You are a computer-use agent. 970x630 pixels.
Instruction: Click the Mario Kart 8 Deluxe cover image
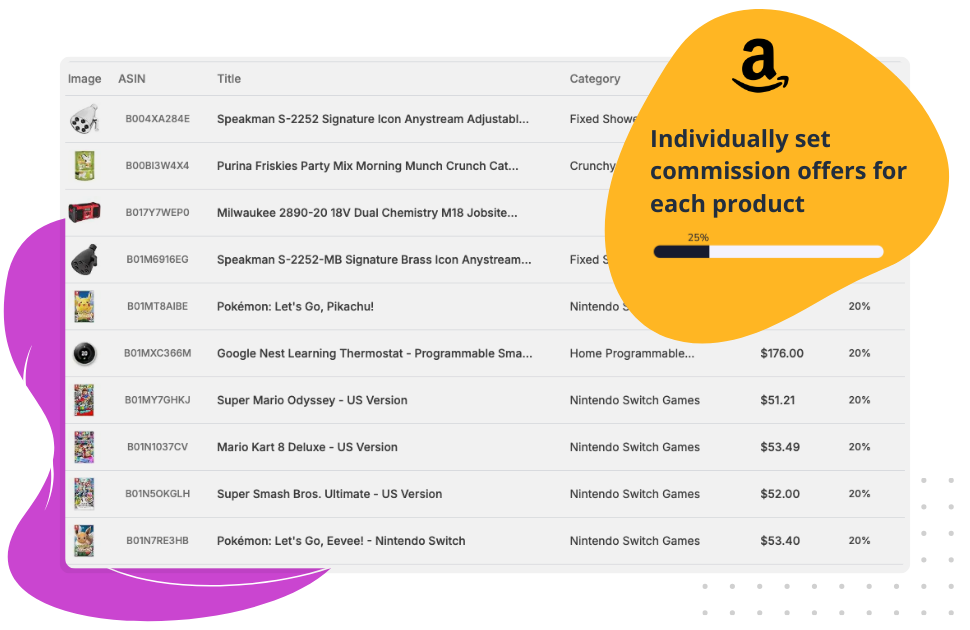pos(84,447)
